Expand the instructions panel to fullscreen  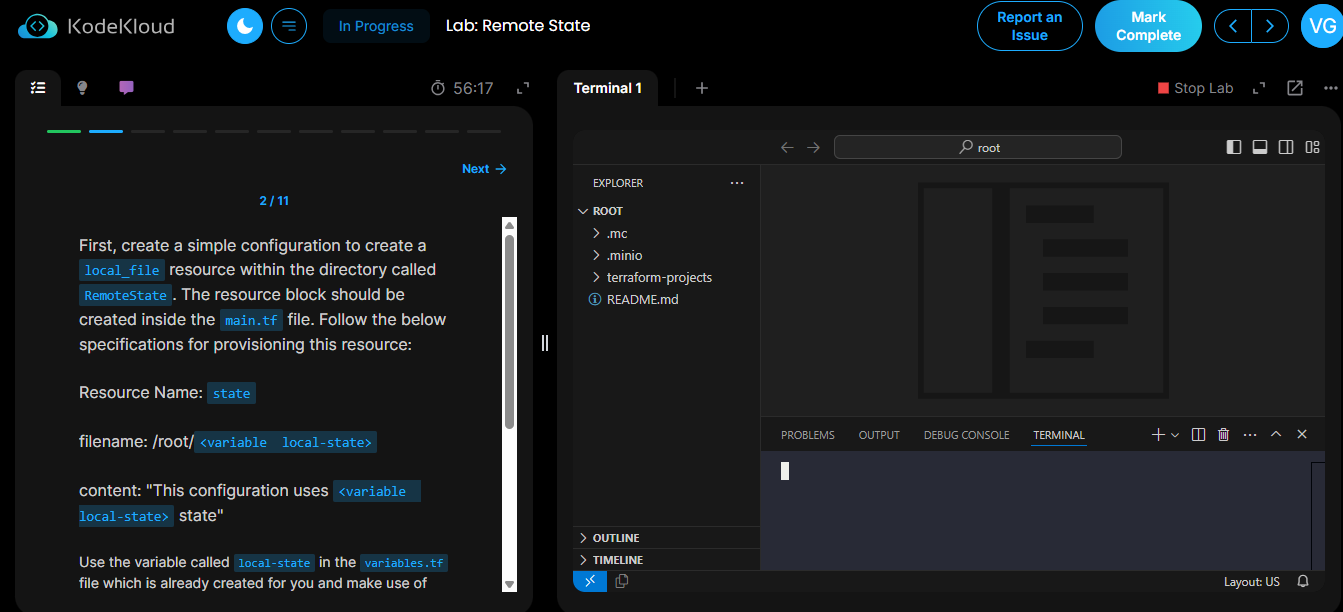(523, 88)
